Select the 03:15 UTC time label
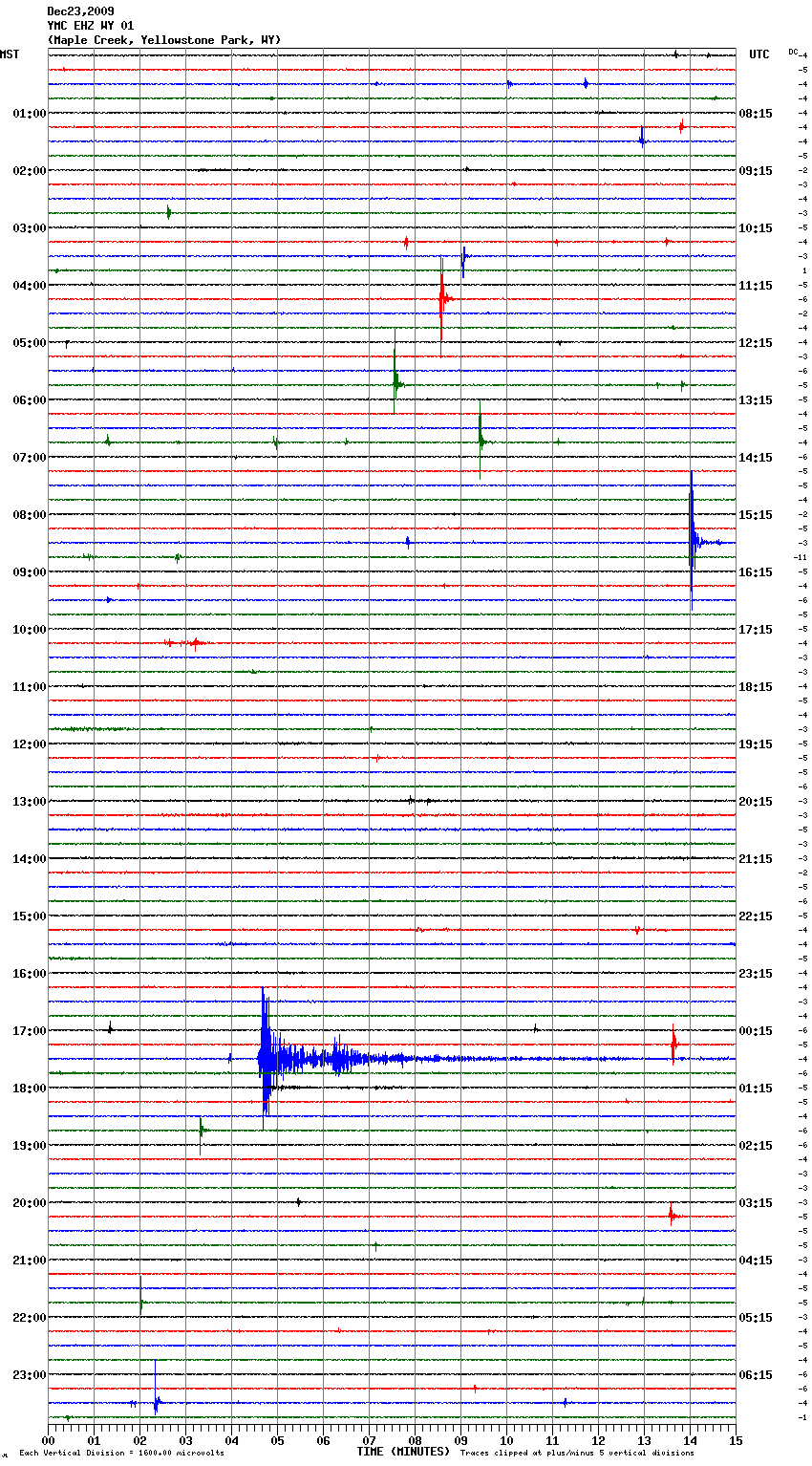Viewport: 812px width, 1466px height. tap(756, 1203)
